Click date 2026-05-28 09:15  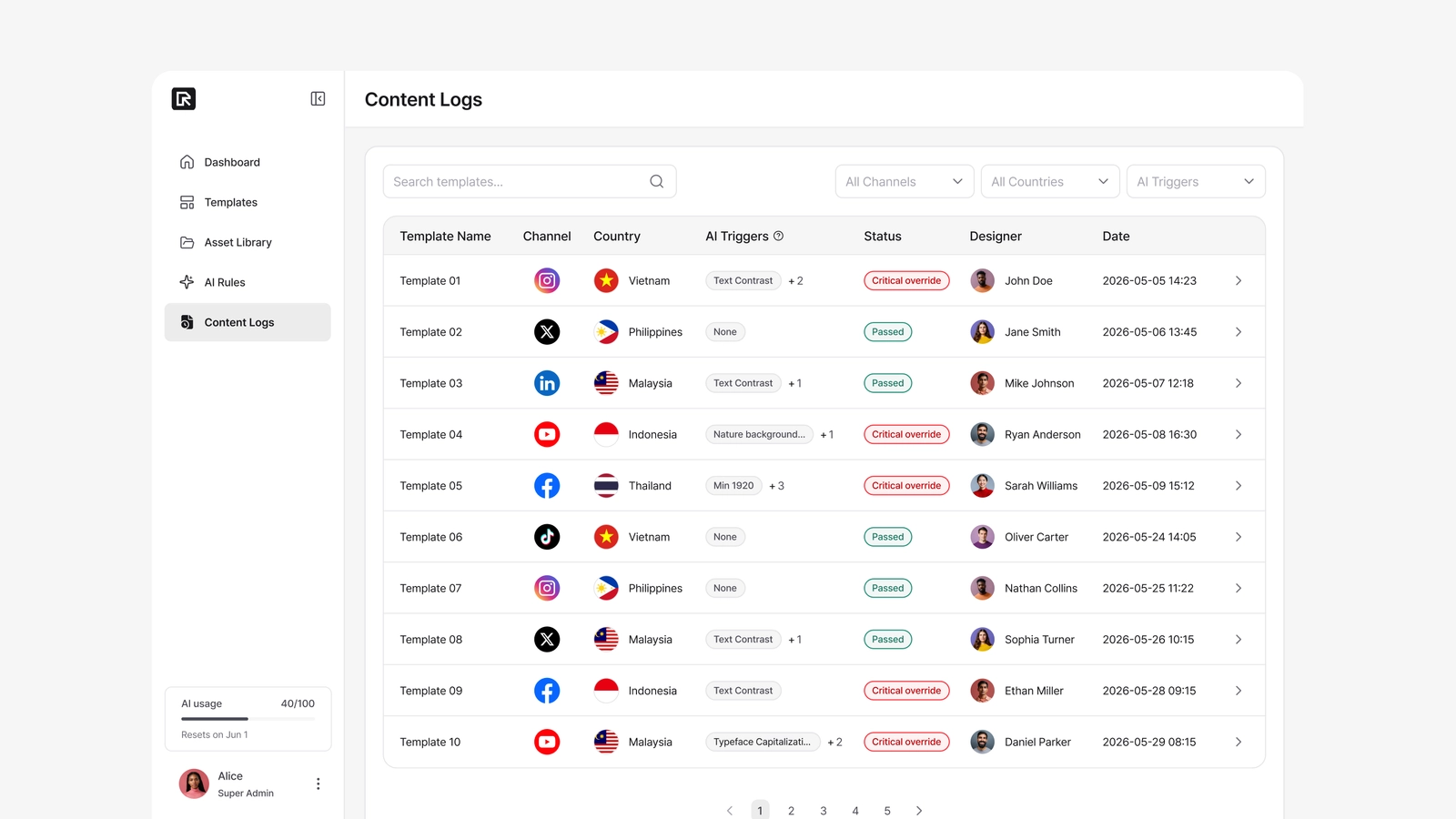1149,691
